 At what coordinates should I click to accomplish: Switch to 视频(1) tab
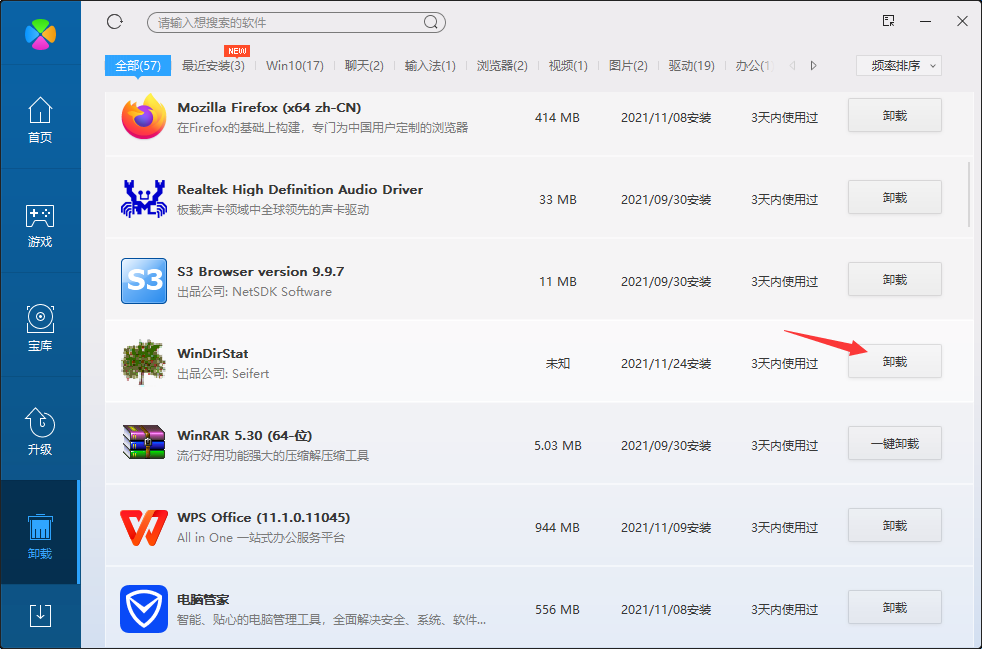click(x=568, y=65)
